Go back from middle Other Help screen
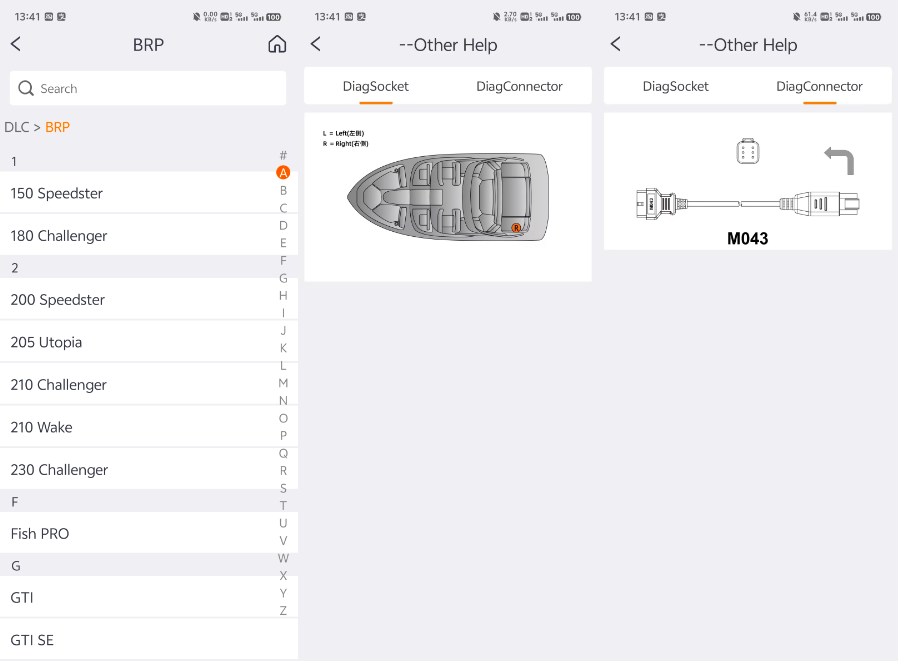 pyautogui.click(x=316, y=44)
